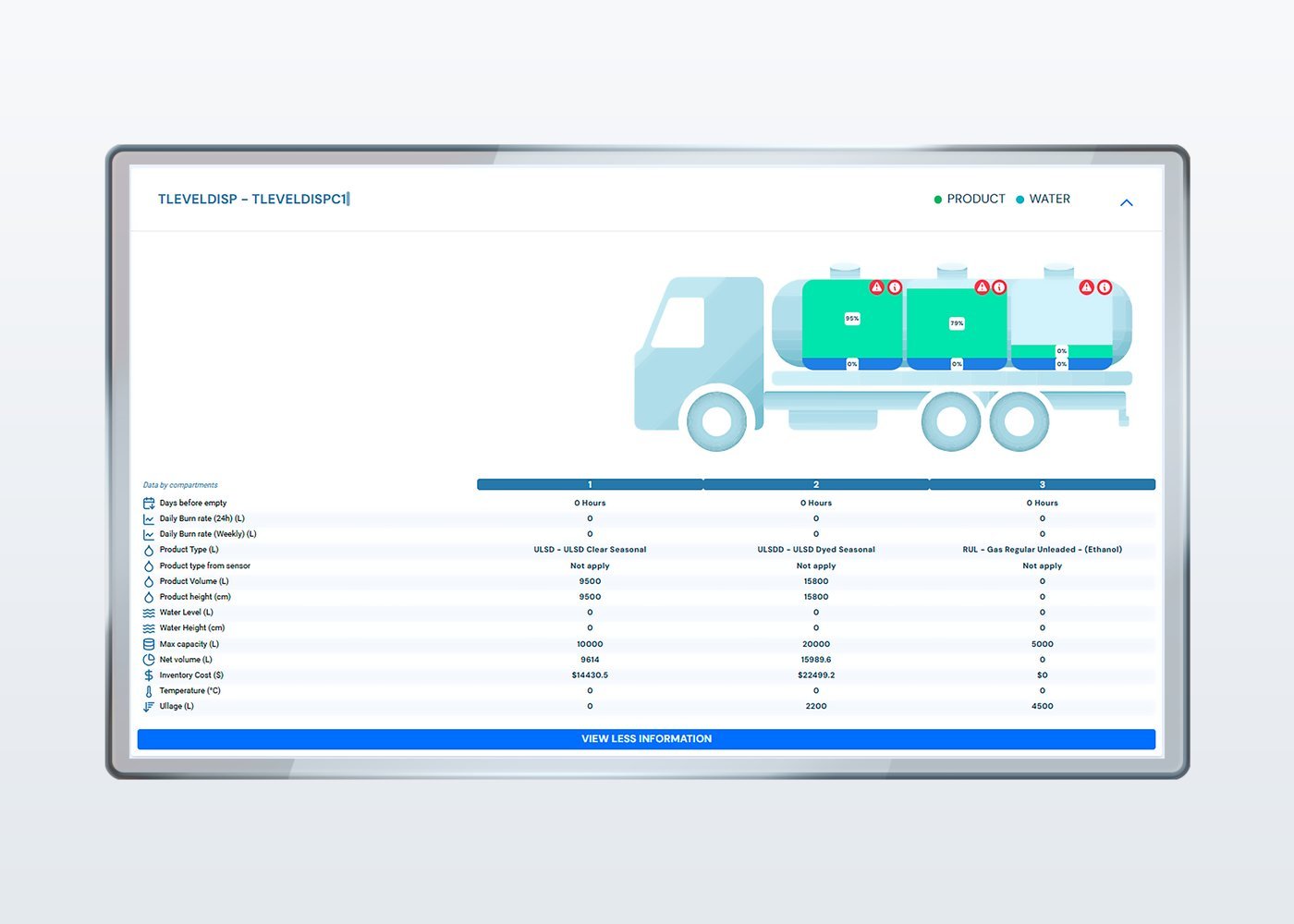The width and height of the screenshot is (1294, 924).
Task: Click the teal WATER legend dot
Action: tap(1020, 200)
